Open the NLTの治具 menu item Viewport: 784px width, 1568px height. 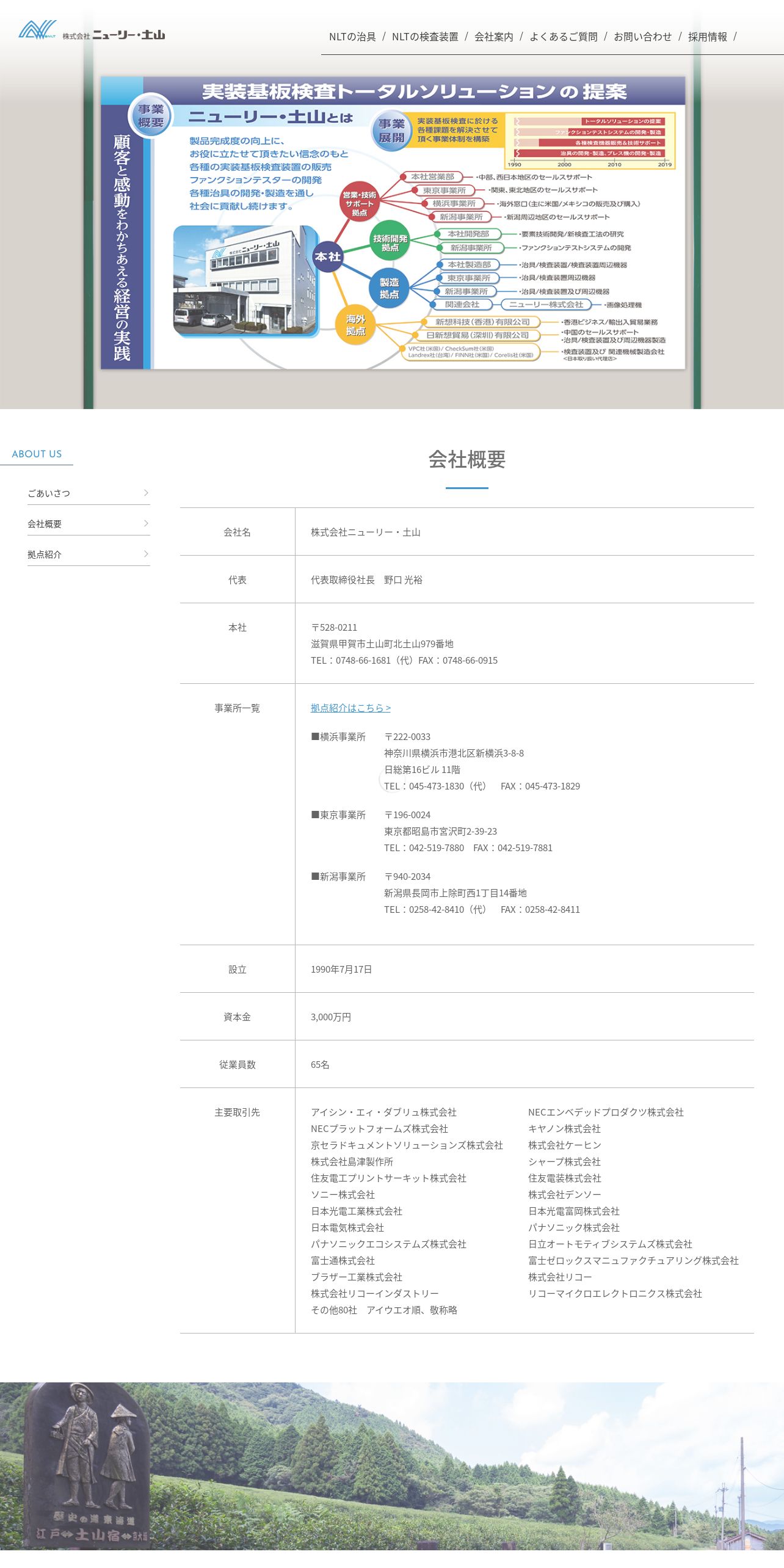point(352,37)
